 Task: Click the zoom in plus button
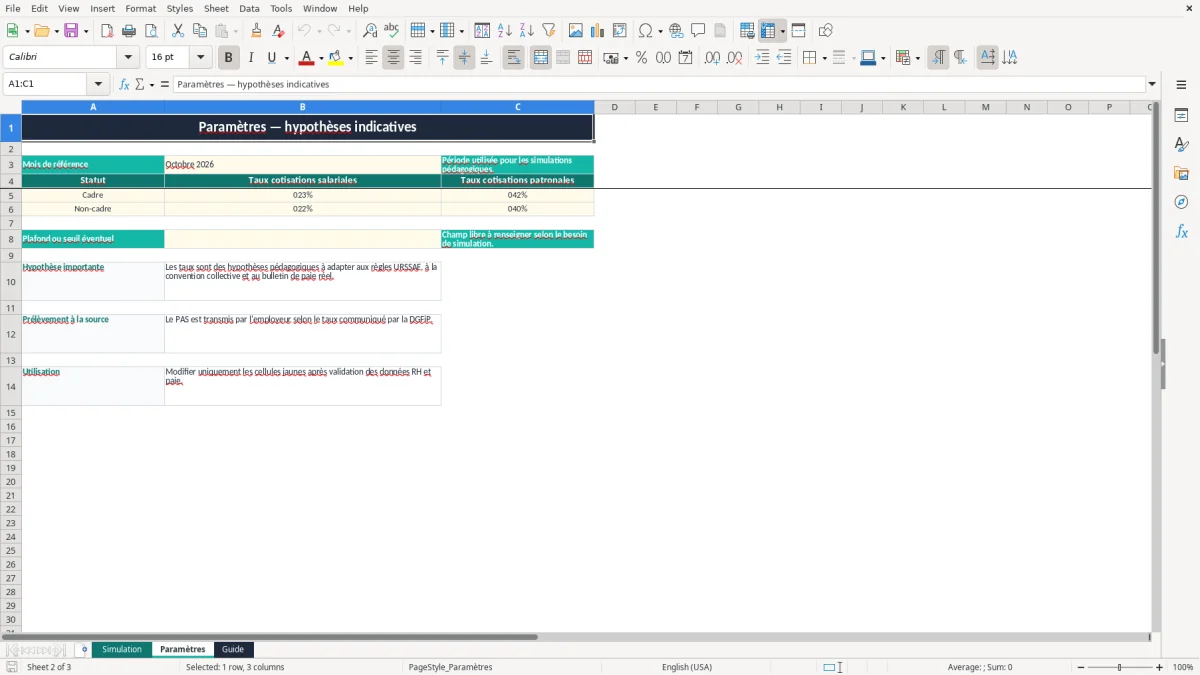pyautogui.click(x=1160, y=667)
